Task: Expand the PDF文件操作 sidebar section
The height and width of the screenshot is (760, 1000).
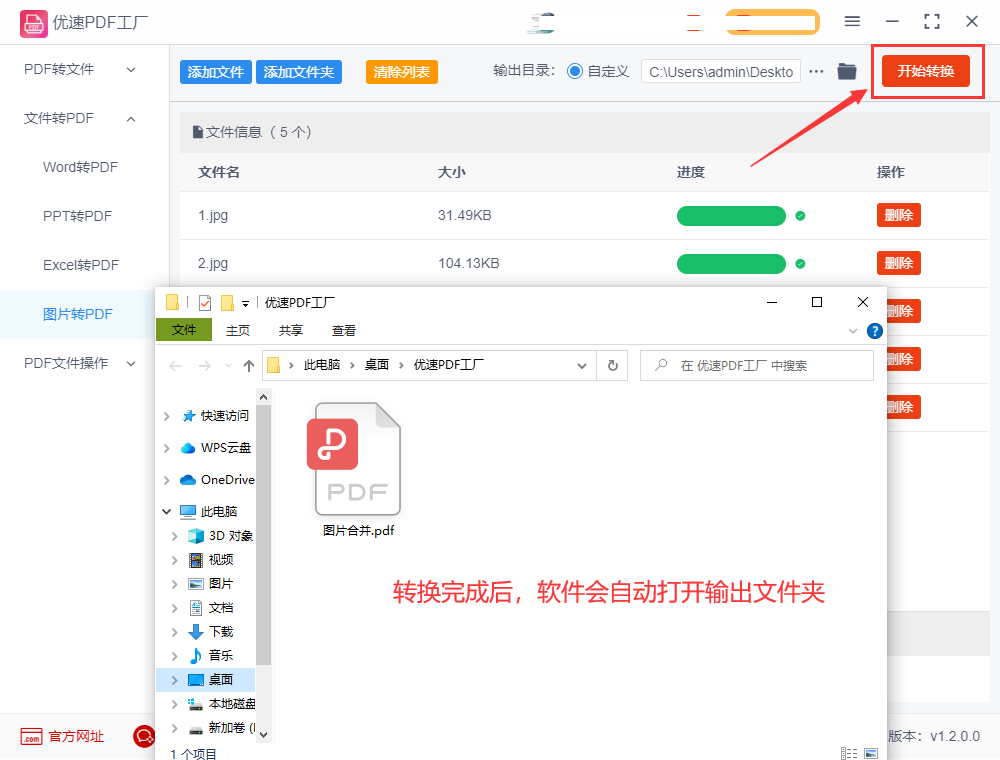Action: pos(131,363)
